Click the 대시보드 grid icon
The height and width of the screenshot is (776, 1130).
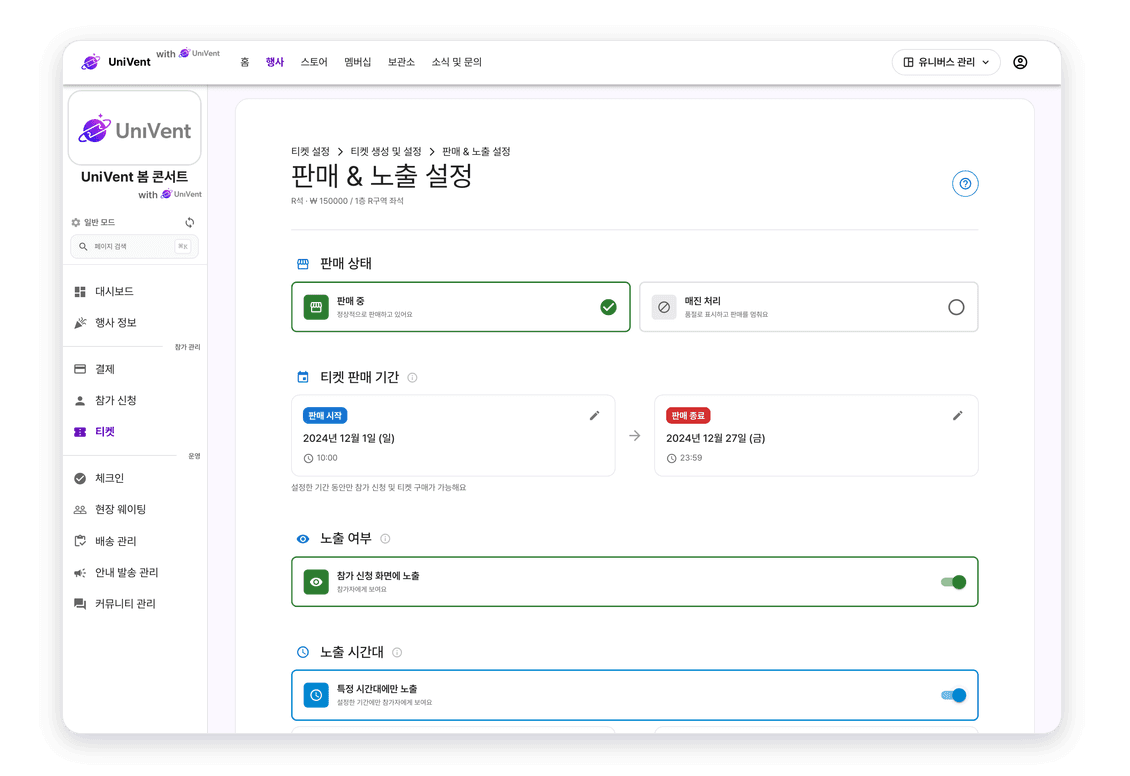click(x=80, y=292)
